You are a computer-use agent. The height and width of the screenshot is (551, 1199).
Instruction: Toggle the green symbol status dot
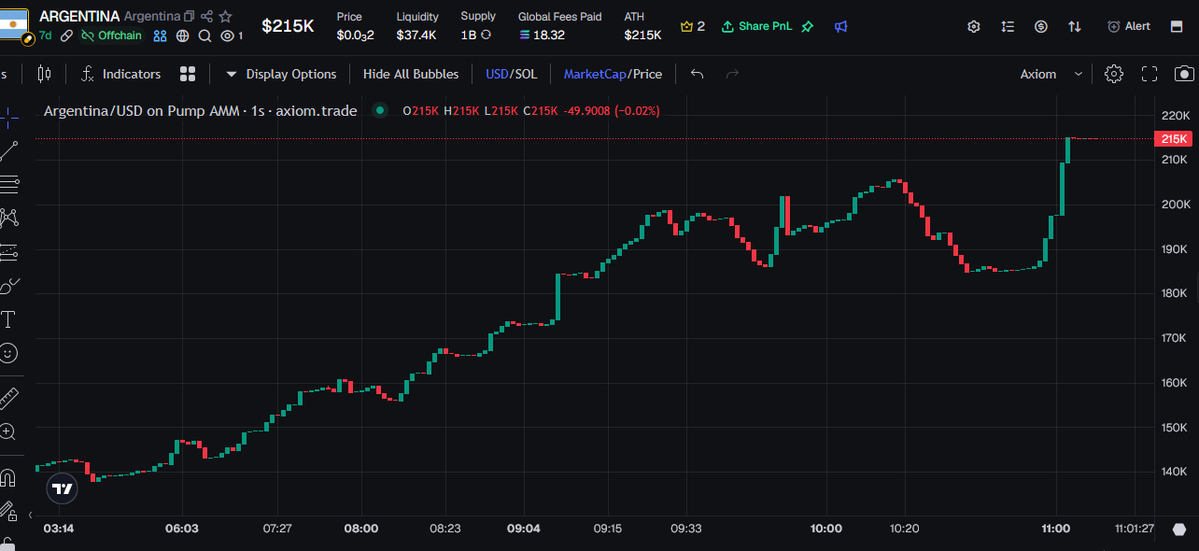click(x=379, y=111)
